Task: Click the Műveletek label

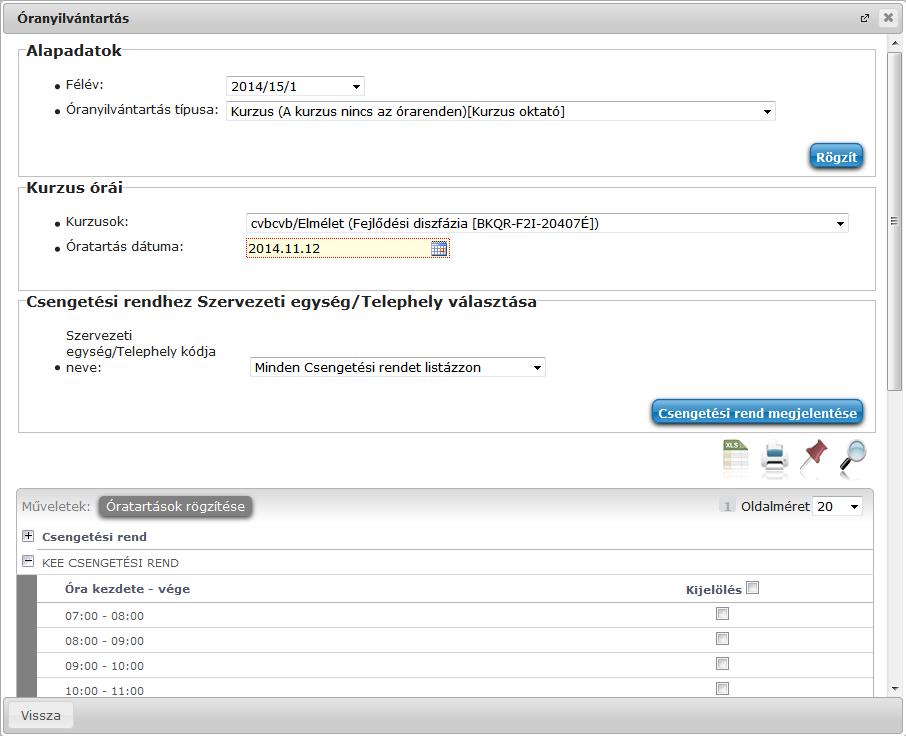Action: click(56, 507)
